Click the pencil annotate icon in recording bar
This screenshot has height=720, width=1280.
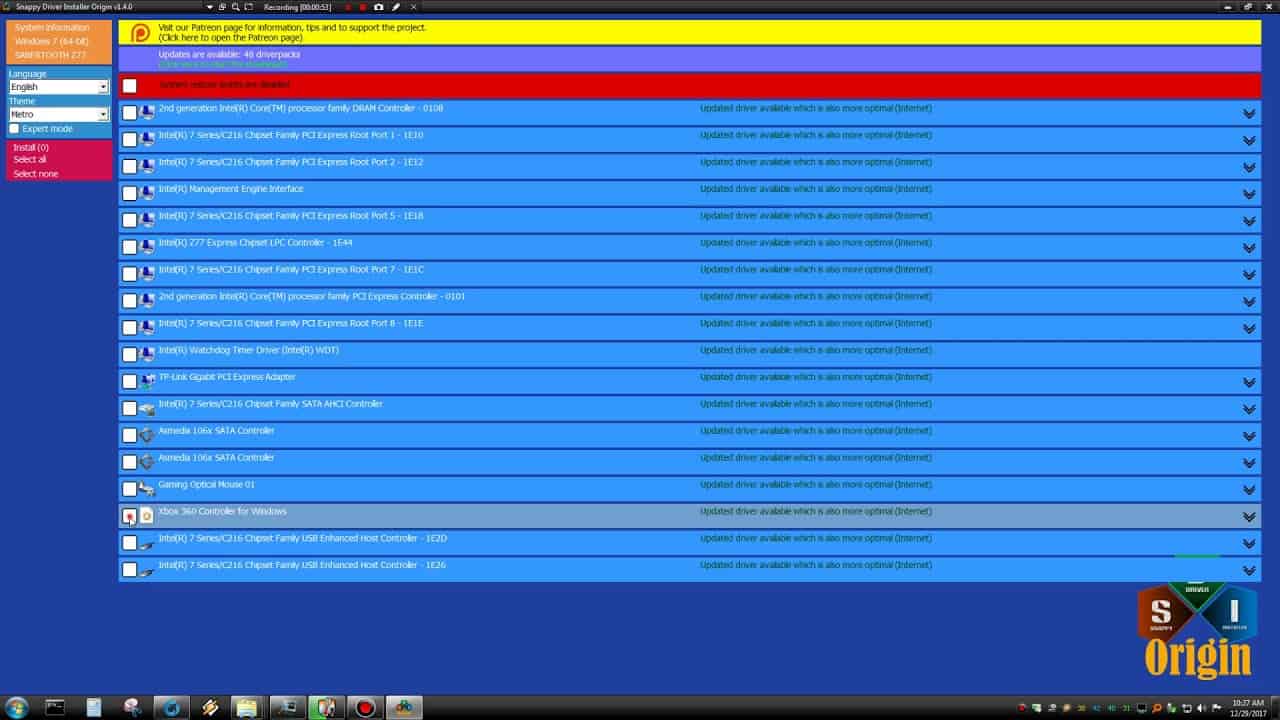(x=396, y=7)
